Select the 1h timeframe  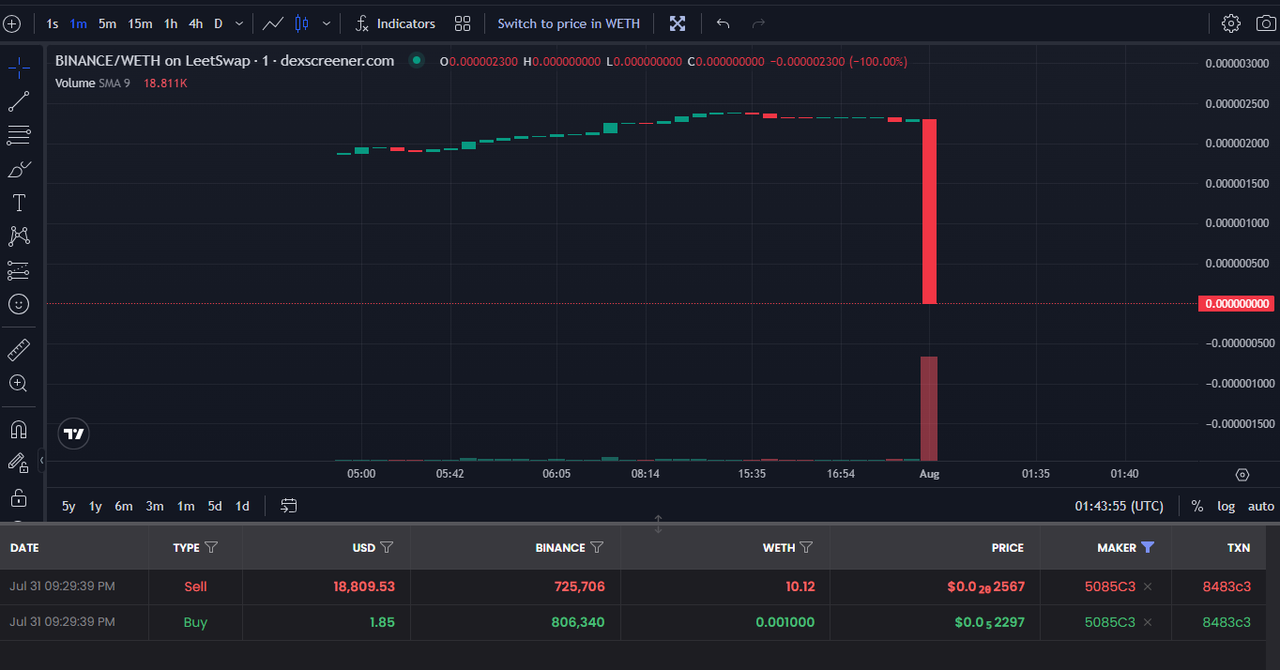(x=171, y=23)
